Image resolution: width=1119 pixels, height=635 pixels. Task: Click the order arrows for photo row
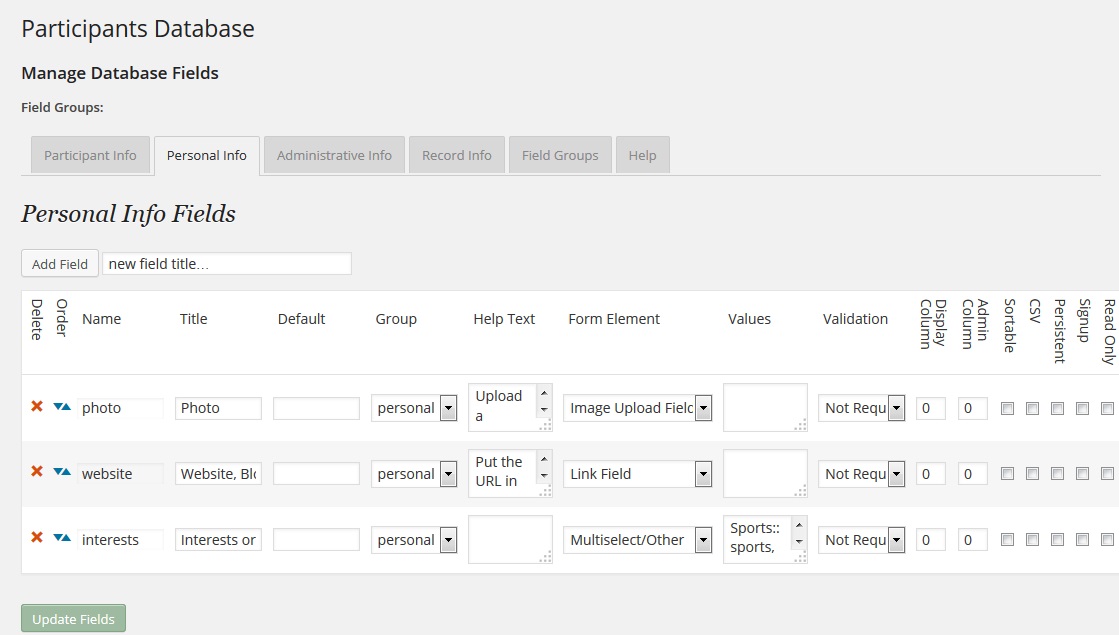point(62,407)
